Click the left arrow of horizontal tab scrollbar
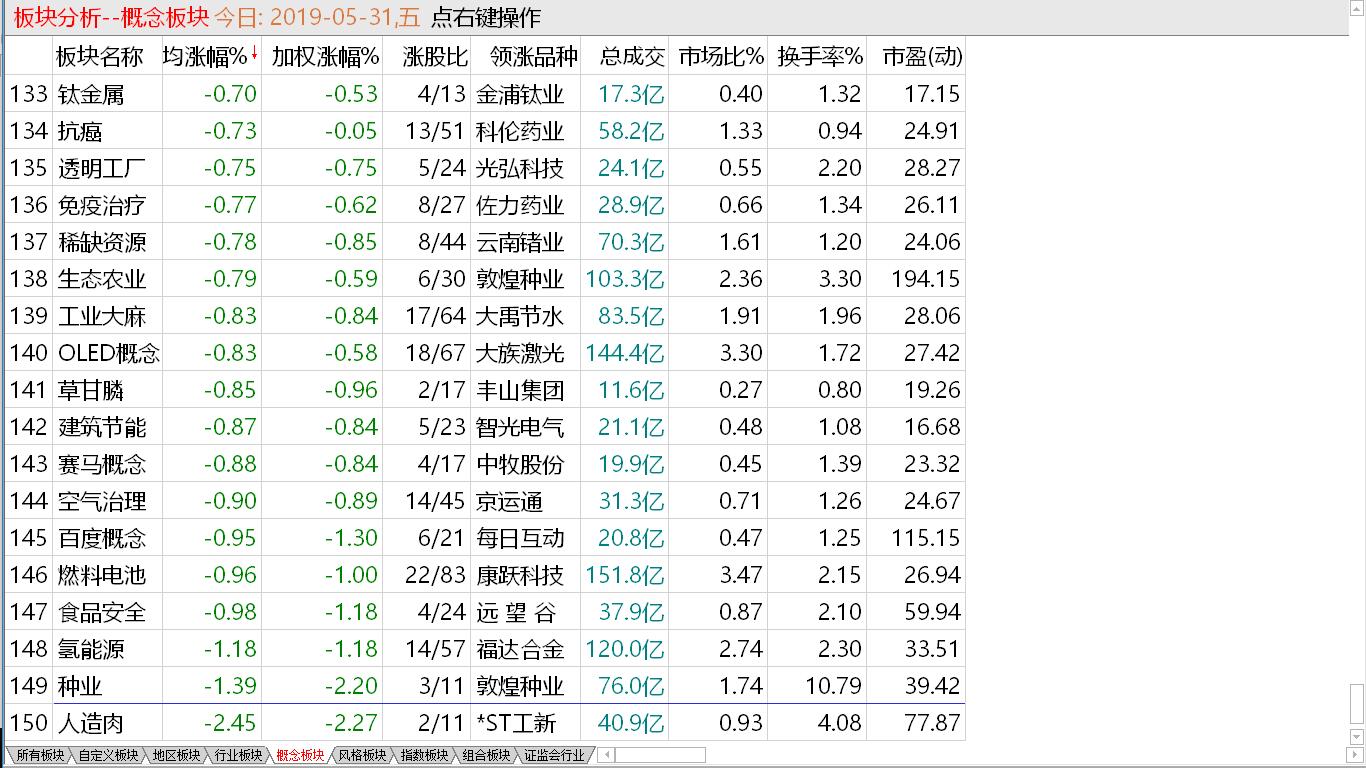1366x768 pixels. point(605,755)
